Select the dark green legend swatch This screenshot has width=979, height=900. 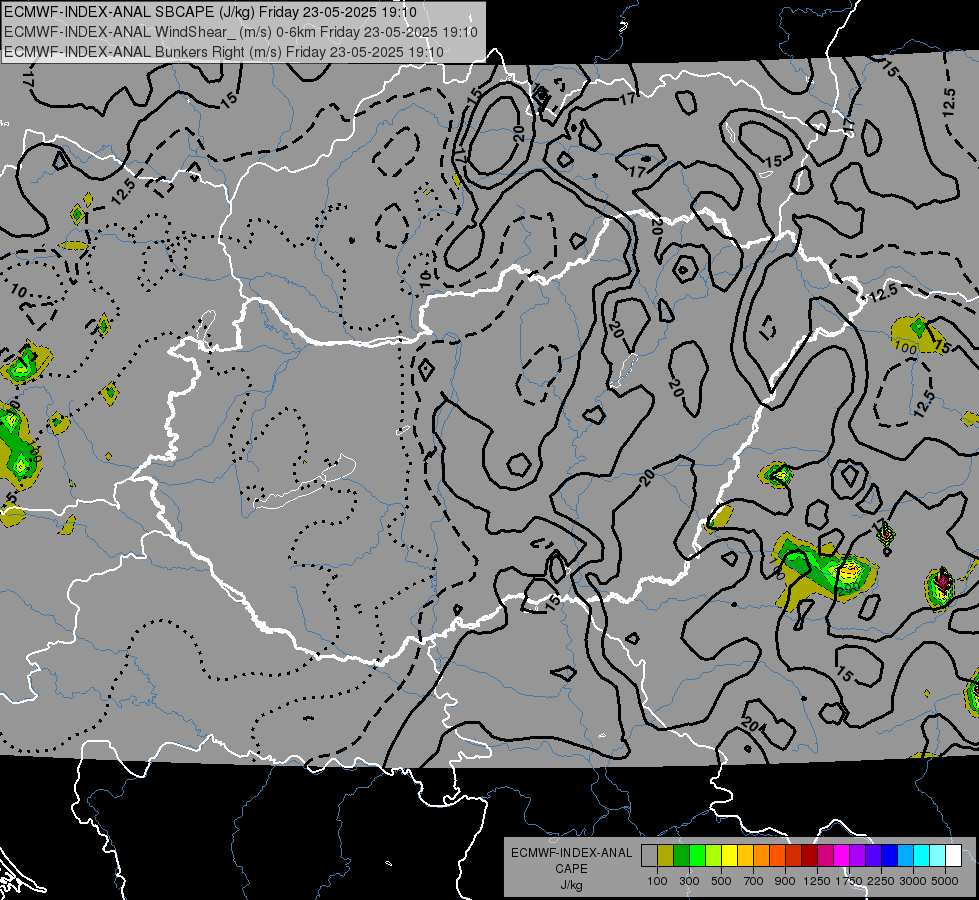click(x=681, y=856)
